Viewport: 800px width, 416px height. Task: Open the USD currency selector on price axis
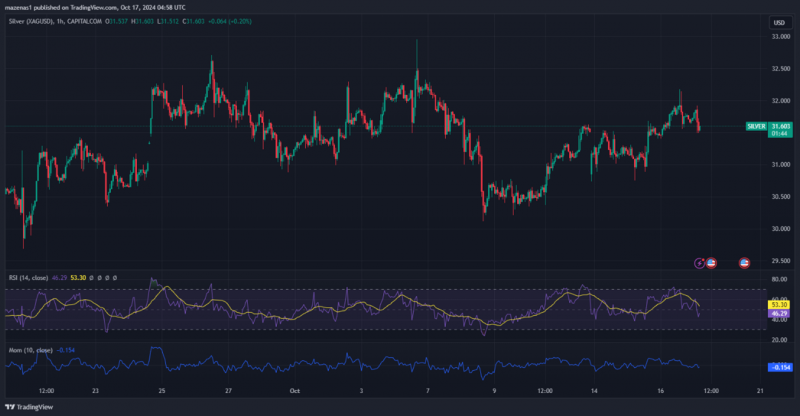click(779, 22)
